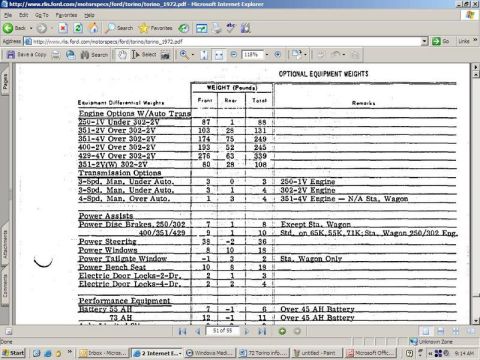Open the Edit menu
Screen dimensions: 480x360
(24, 15)
